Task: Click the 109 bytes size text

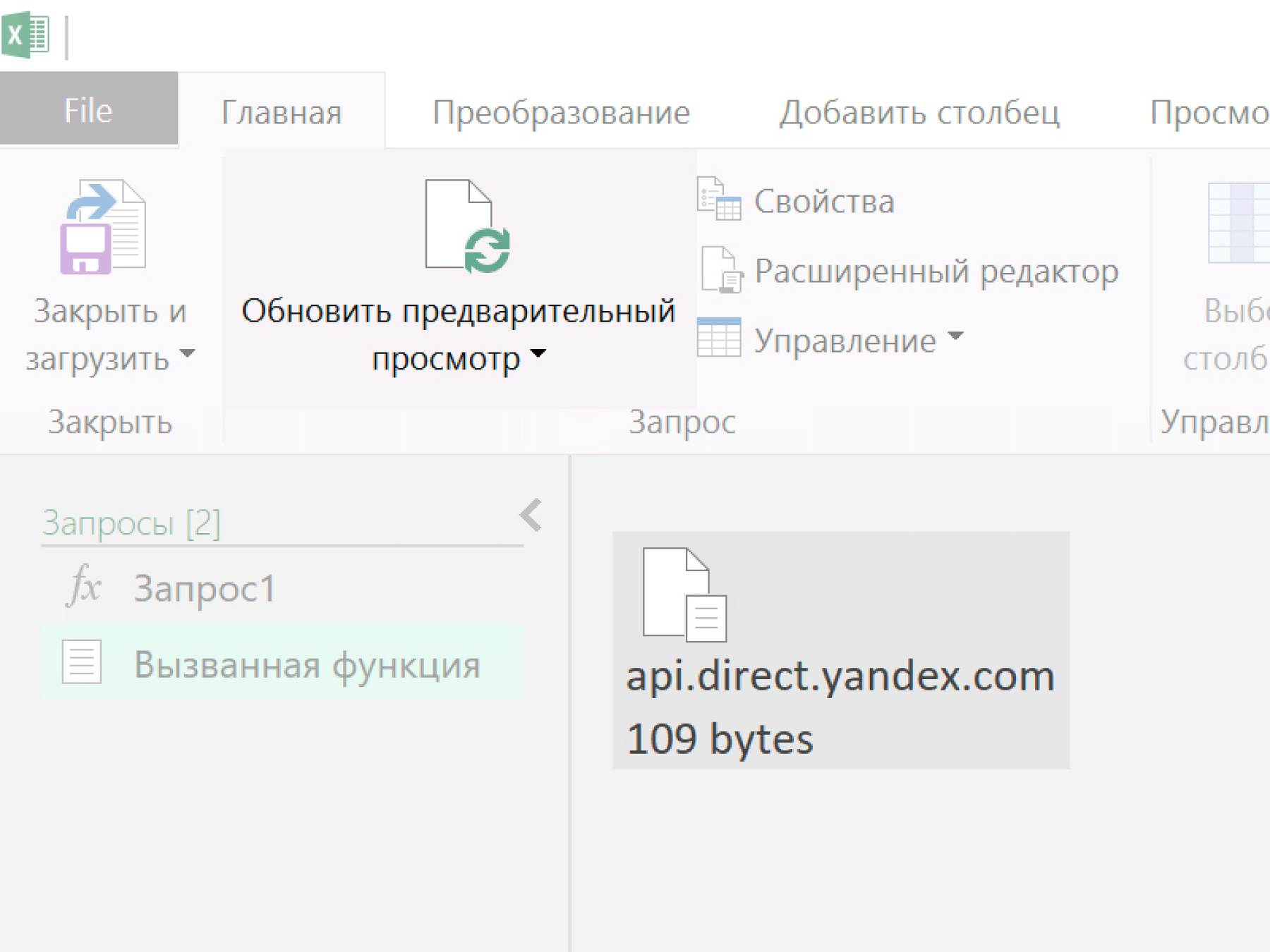Action: 720,740
